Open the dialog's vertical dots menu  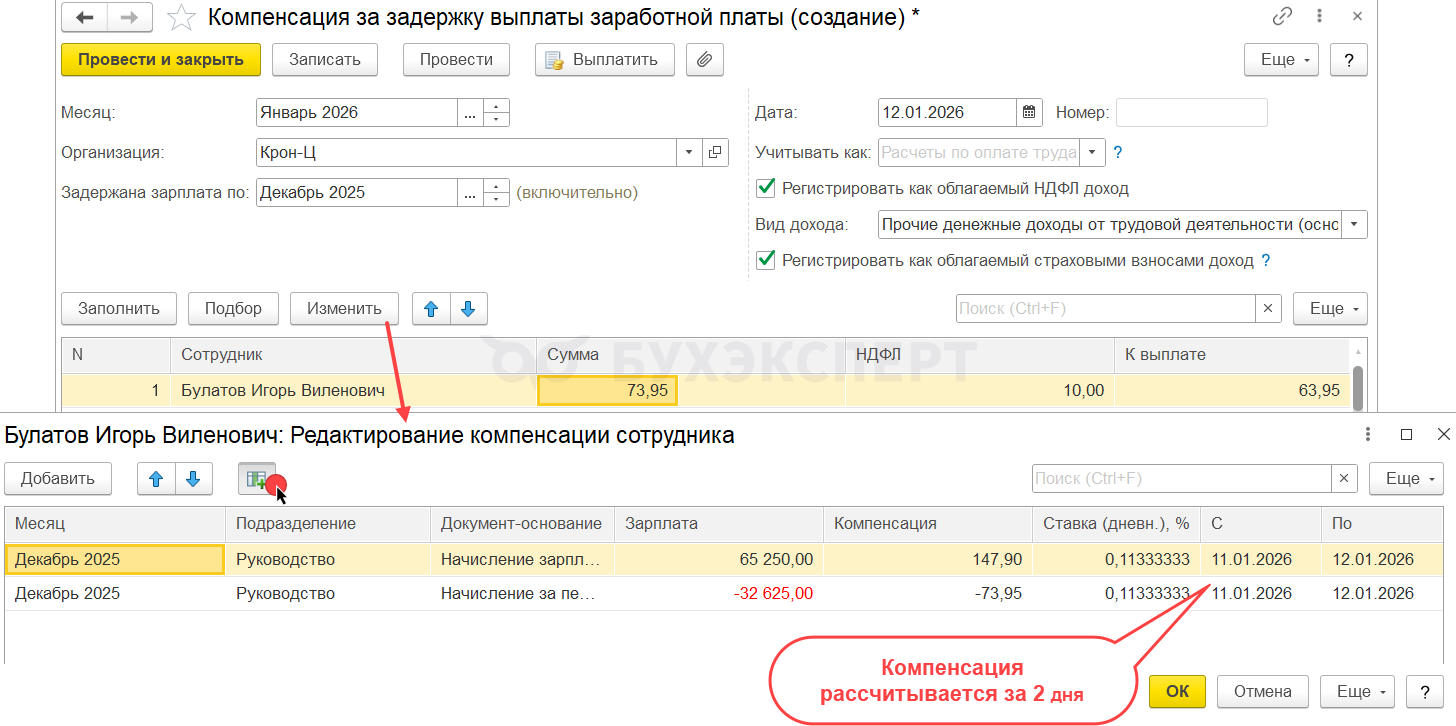point(1368,435)
